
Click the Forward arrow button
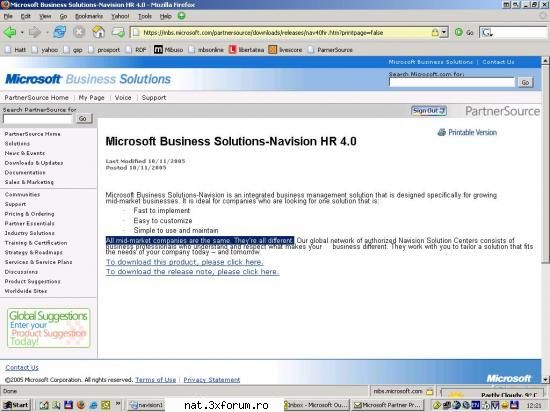pos(34,32)
